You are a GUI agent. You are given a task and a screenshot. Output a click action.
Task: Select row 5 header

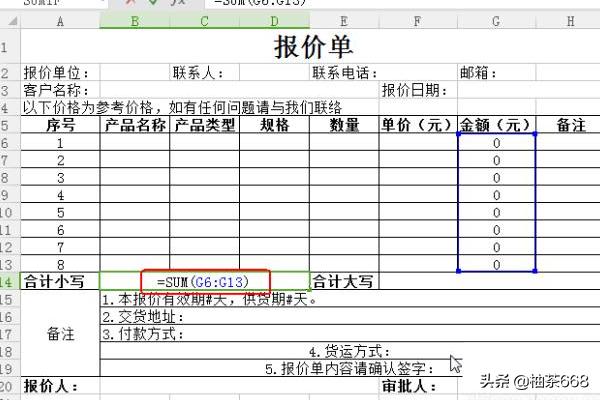pos(10,125)
